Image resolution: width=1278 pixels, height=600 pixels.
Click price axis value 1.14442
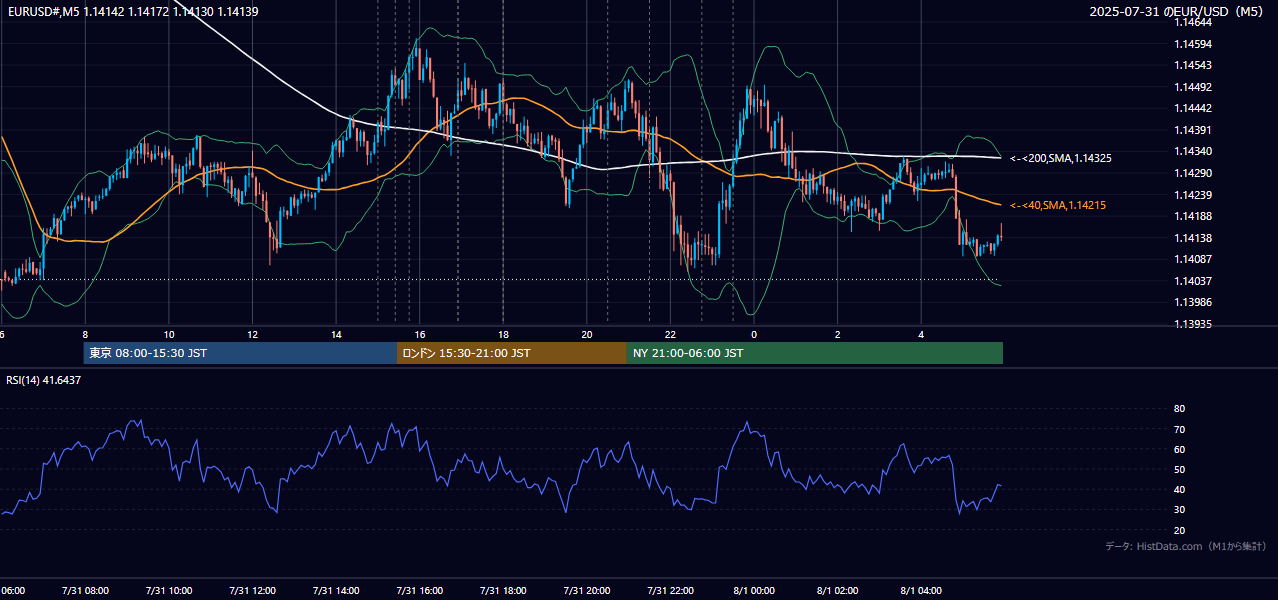[1192, 108]
